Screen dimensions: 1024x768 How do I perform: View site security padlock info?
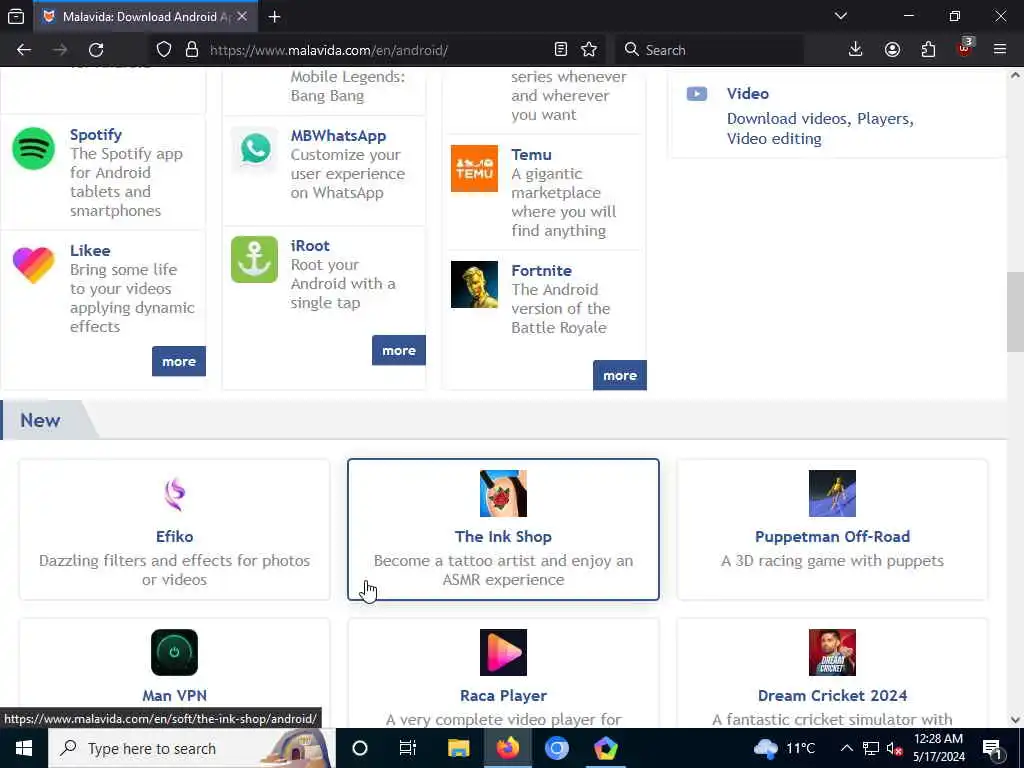click(x=191, y=50)
